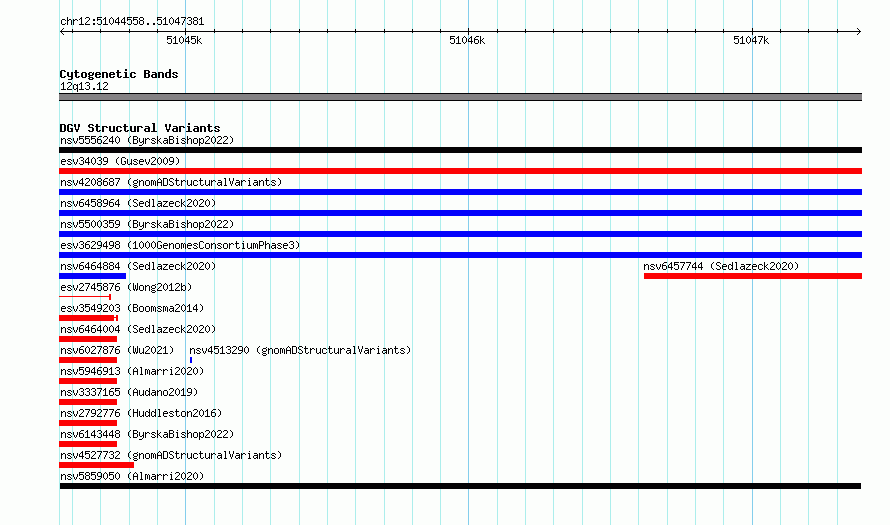Select the black nsv5556240 variant bar

point(460,150)
